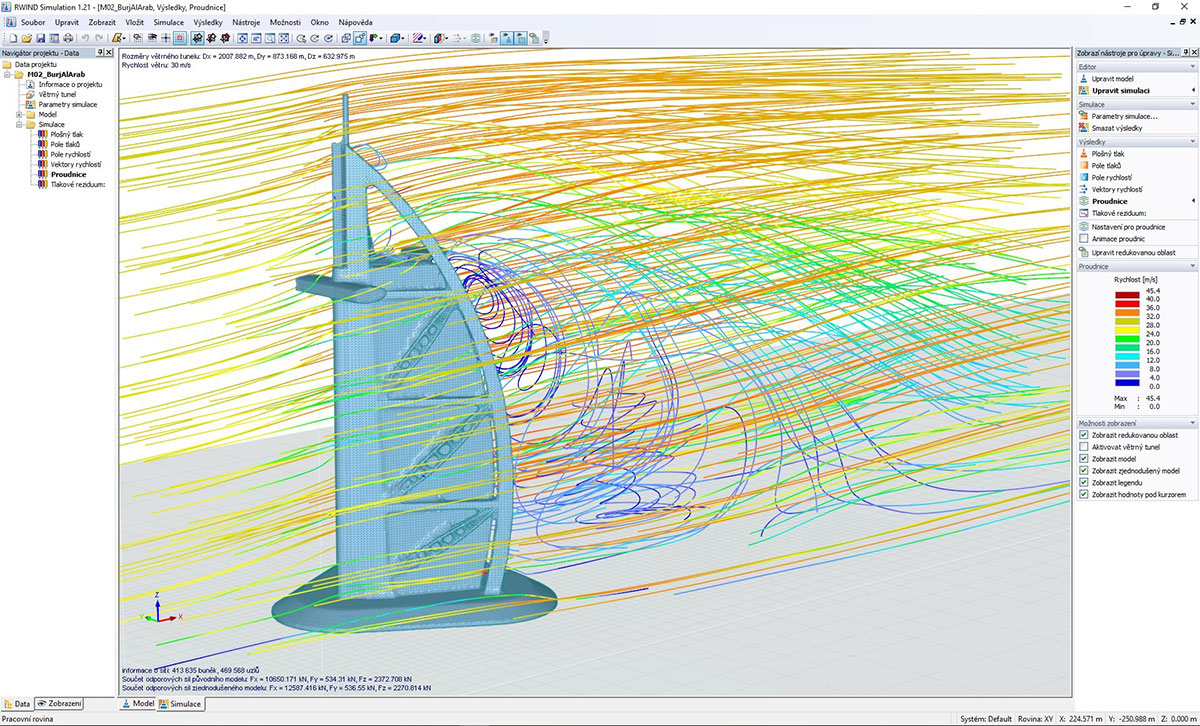Viewport: 1200px width, 726px height.
Task: Close the Navigátor projektu panel
Action: coord(109,53)
